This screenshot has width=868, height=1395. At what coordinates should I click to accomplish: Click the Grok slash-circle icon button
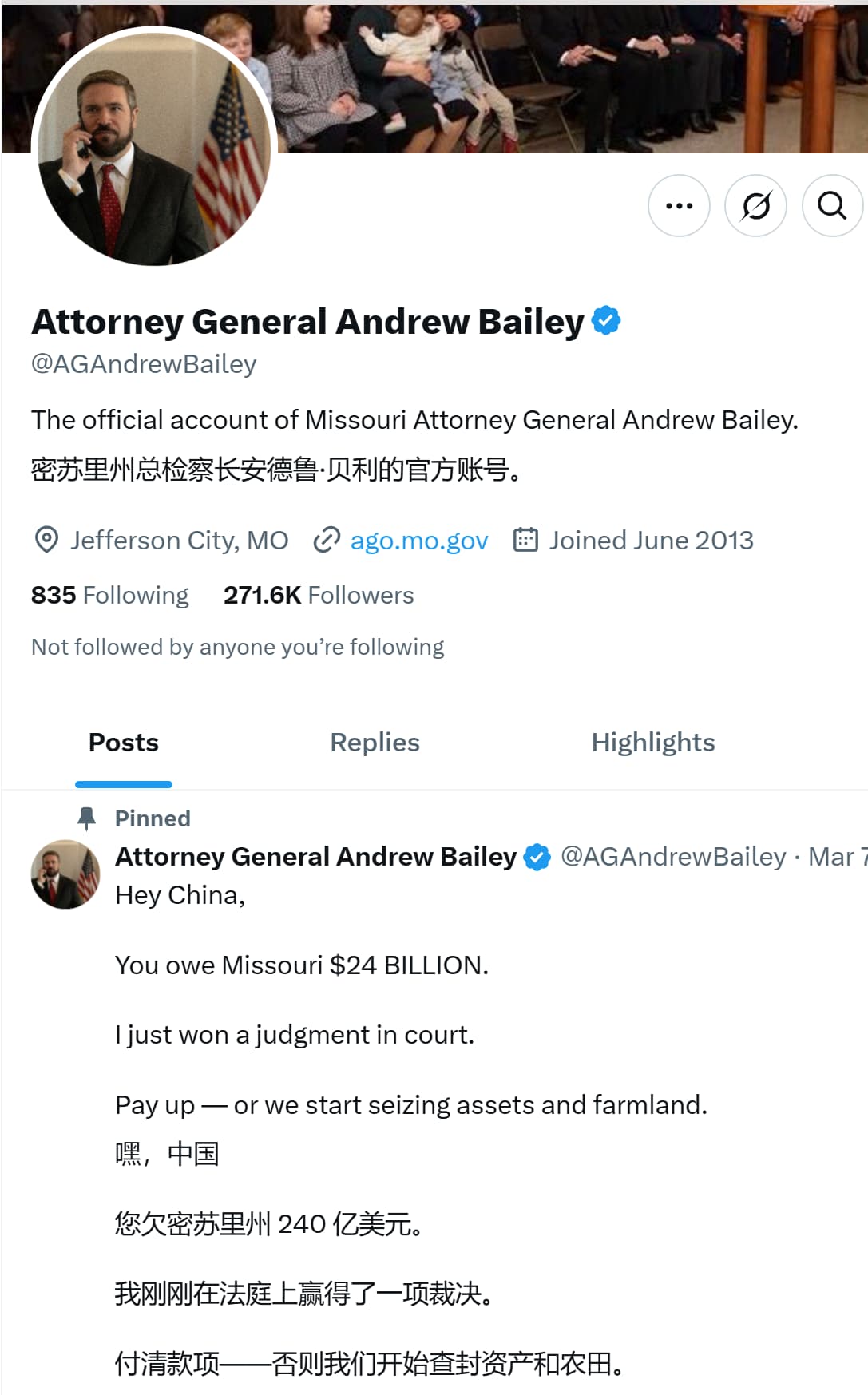coord(755,206)
